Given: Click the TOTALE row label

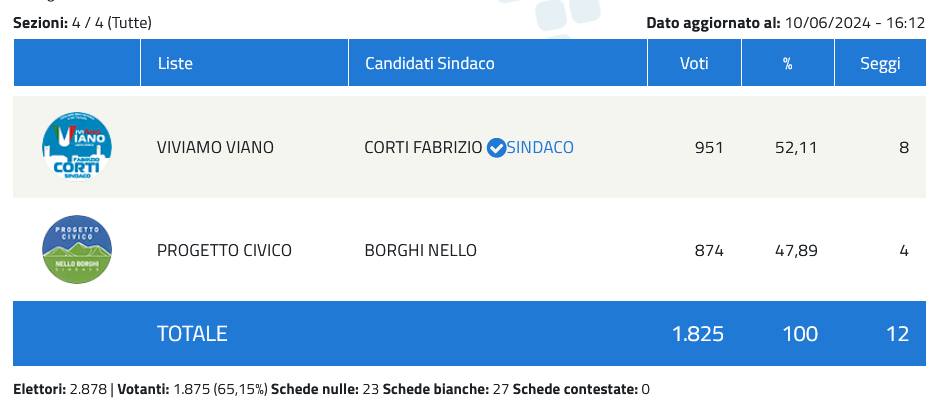Looking at the screenshot, I should (192, 333).
